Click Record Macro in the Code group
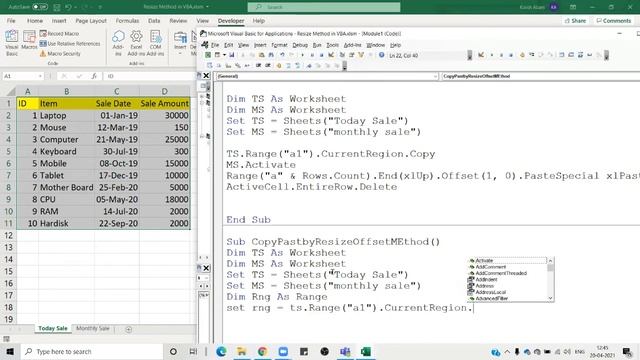Screen dimensions: 640x360 (x=59, y=33)
